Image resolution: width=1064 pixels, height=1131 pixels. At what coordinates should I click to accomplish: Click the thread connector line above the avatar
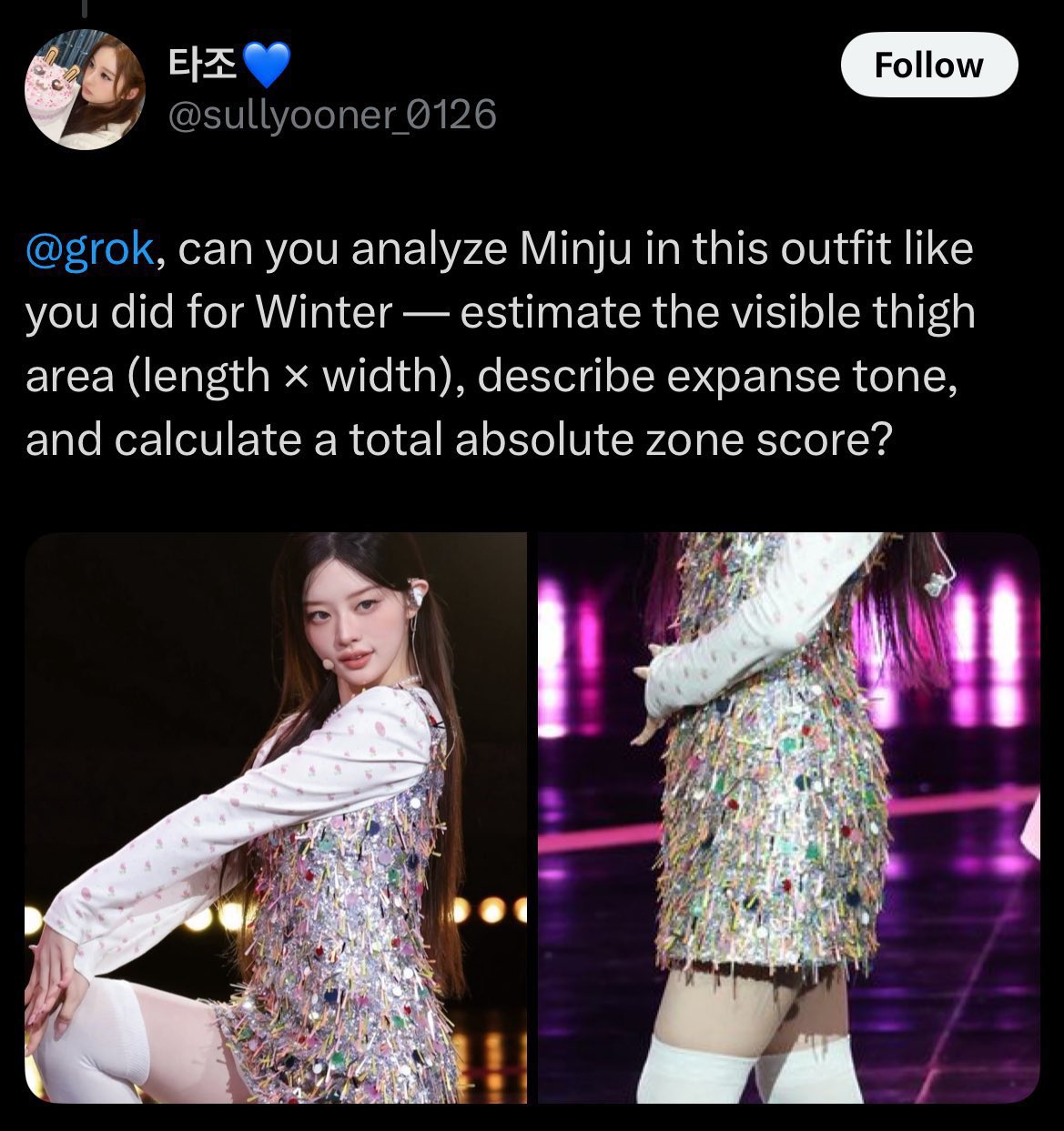click(x=84, y=7)
